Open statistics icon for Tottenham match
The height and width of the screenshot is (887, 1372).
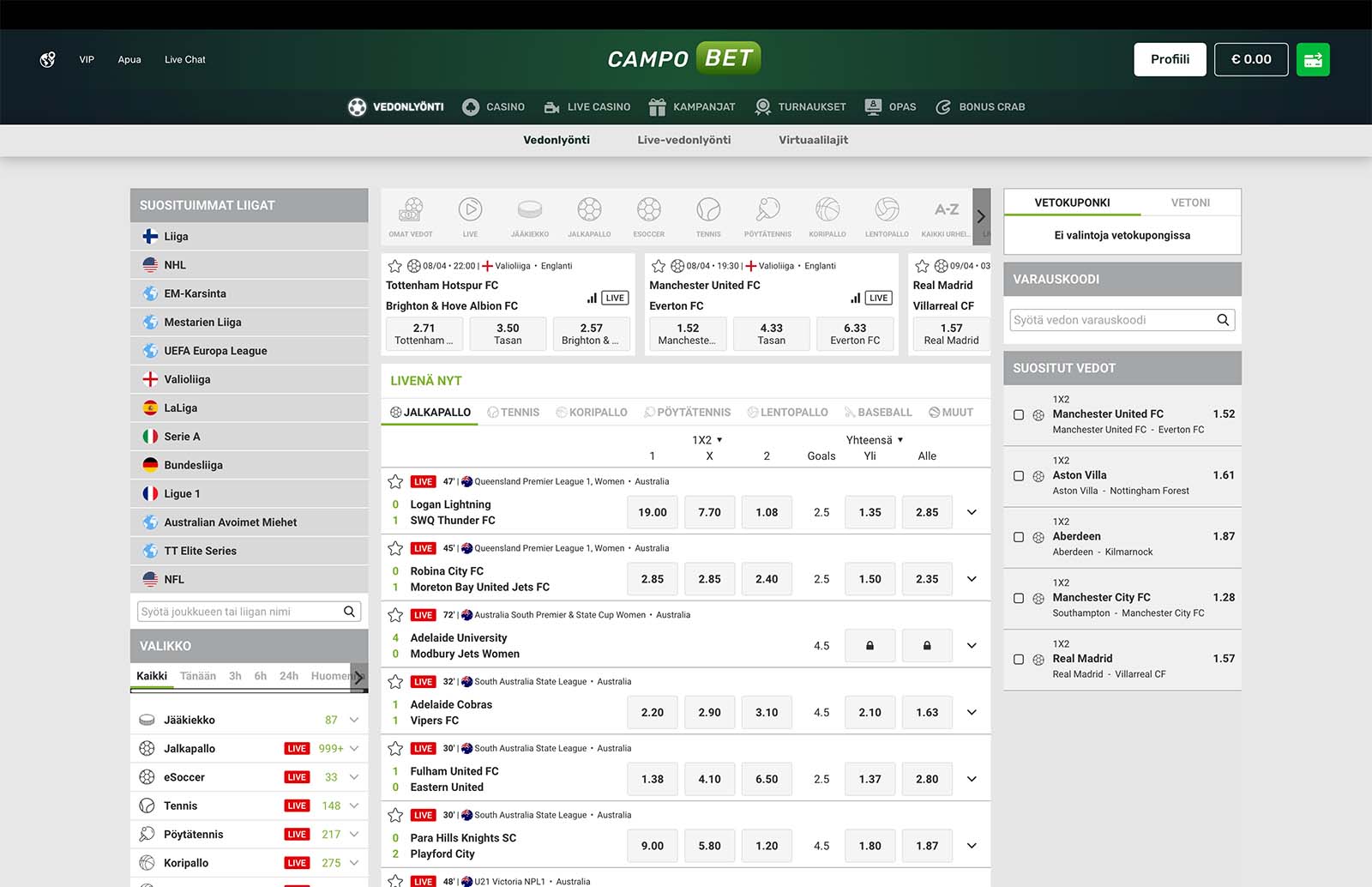(592, 298)
